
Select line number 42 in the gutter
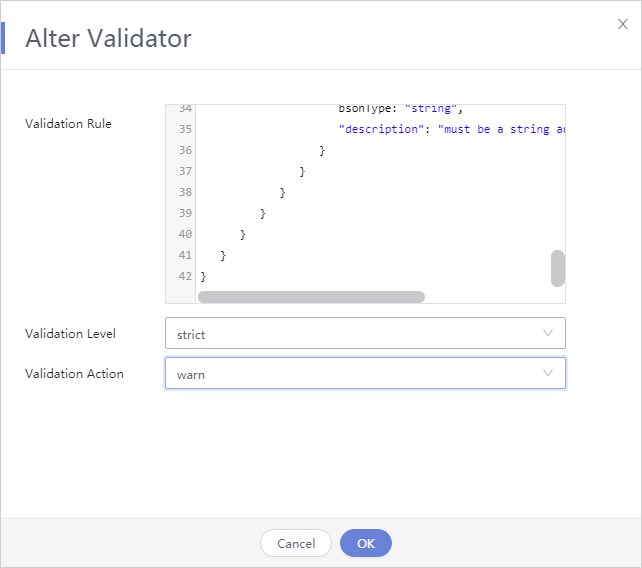(185, 276)
